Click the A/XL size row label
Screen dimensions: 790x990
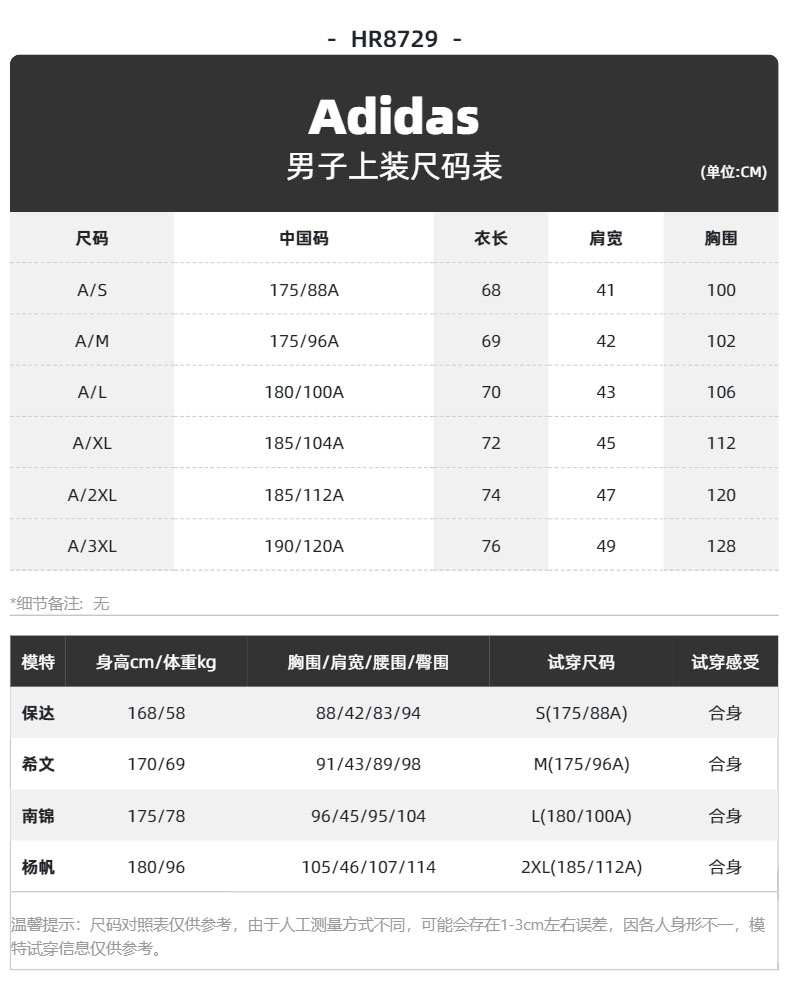(x=92, y=443)
